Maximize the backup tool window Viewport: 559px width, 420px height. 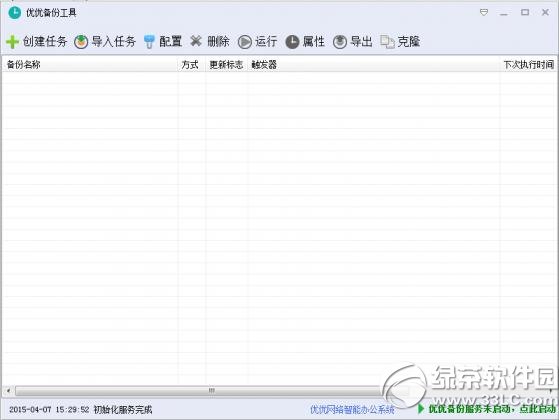pos(525,12)
